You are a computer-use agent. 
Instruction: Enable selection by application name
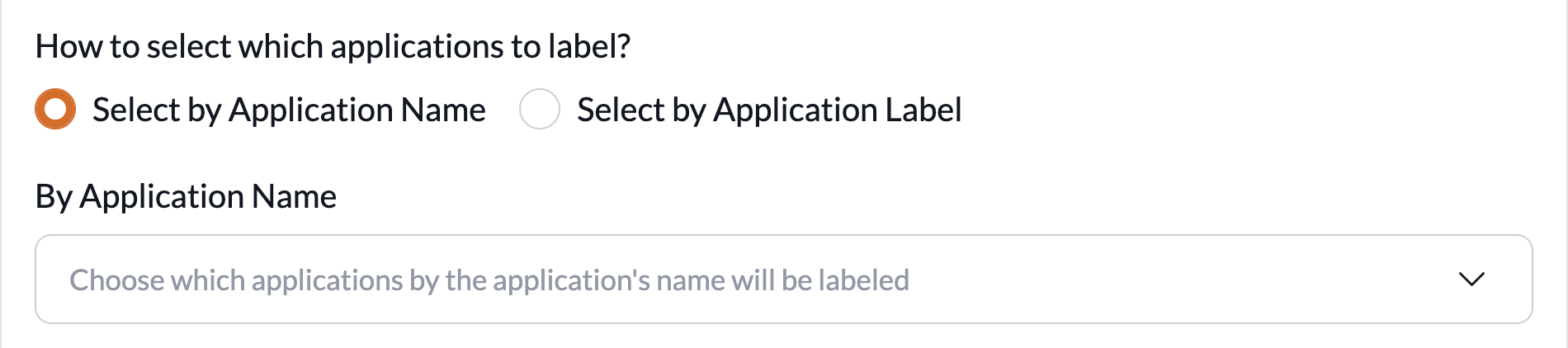(55, 110)
